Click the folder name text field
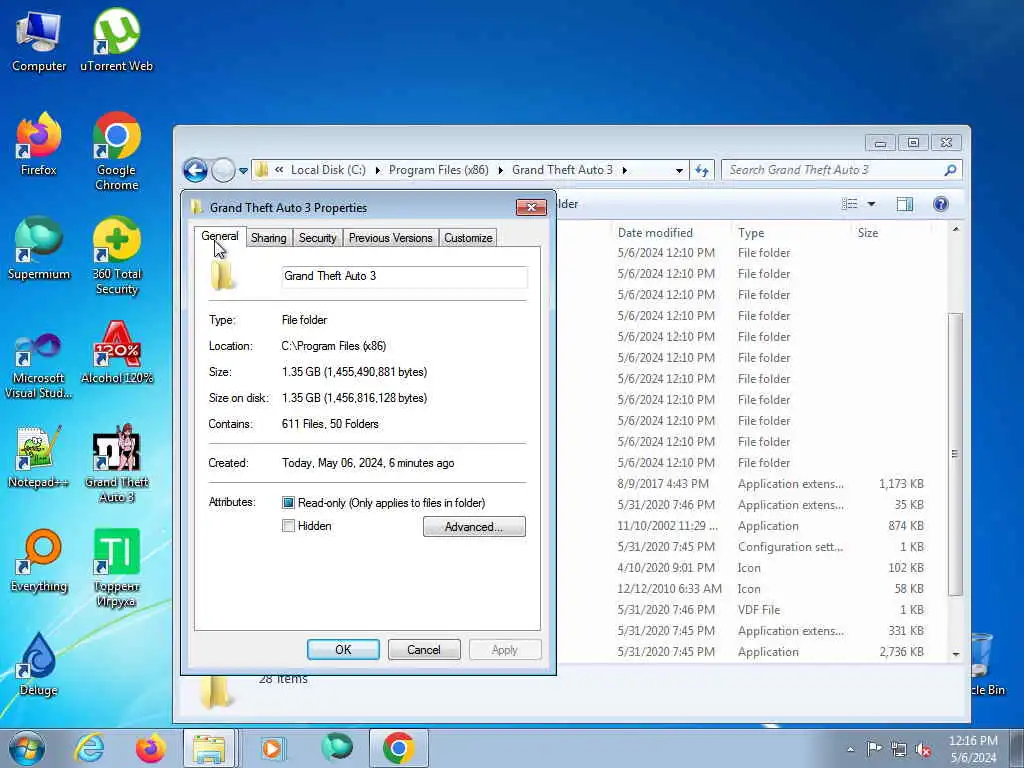 click(x=404, y=276)
